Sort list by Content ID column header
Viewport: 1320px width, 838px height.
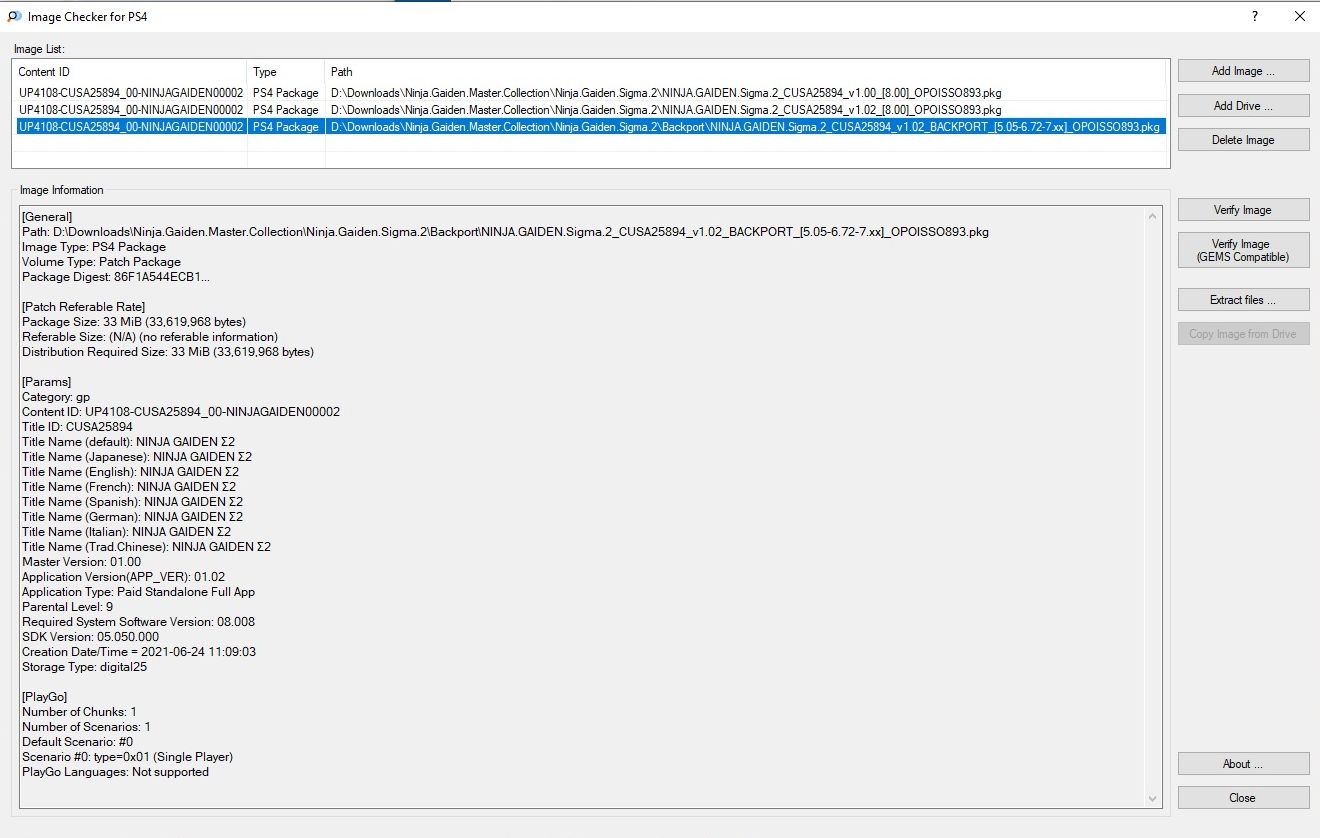(130, 72)
